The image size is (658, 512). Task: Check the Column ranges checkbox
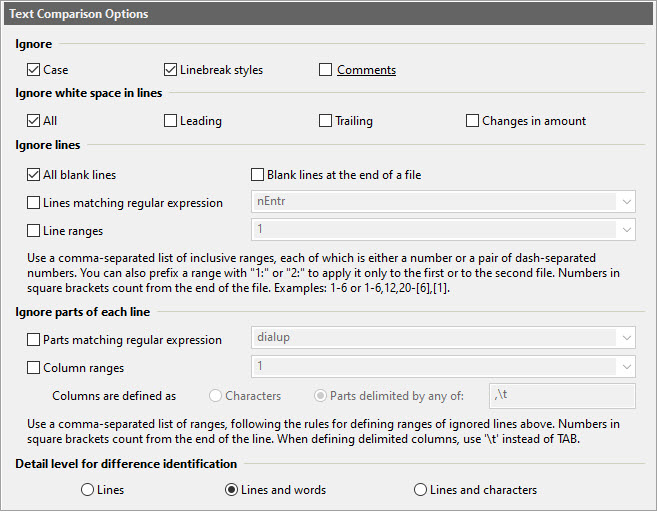click(x=35, y=368)
